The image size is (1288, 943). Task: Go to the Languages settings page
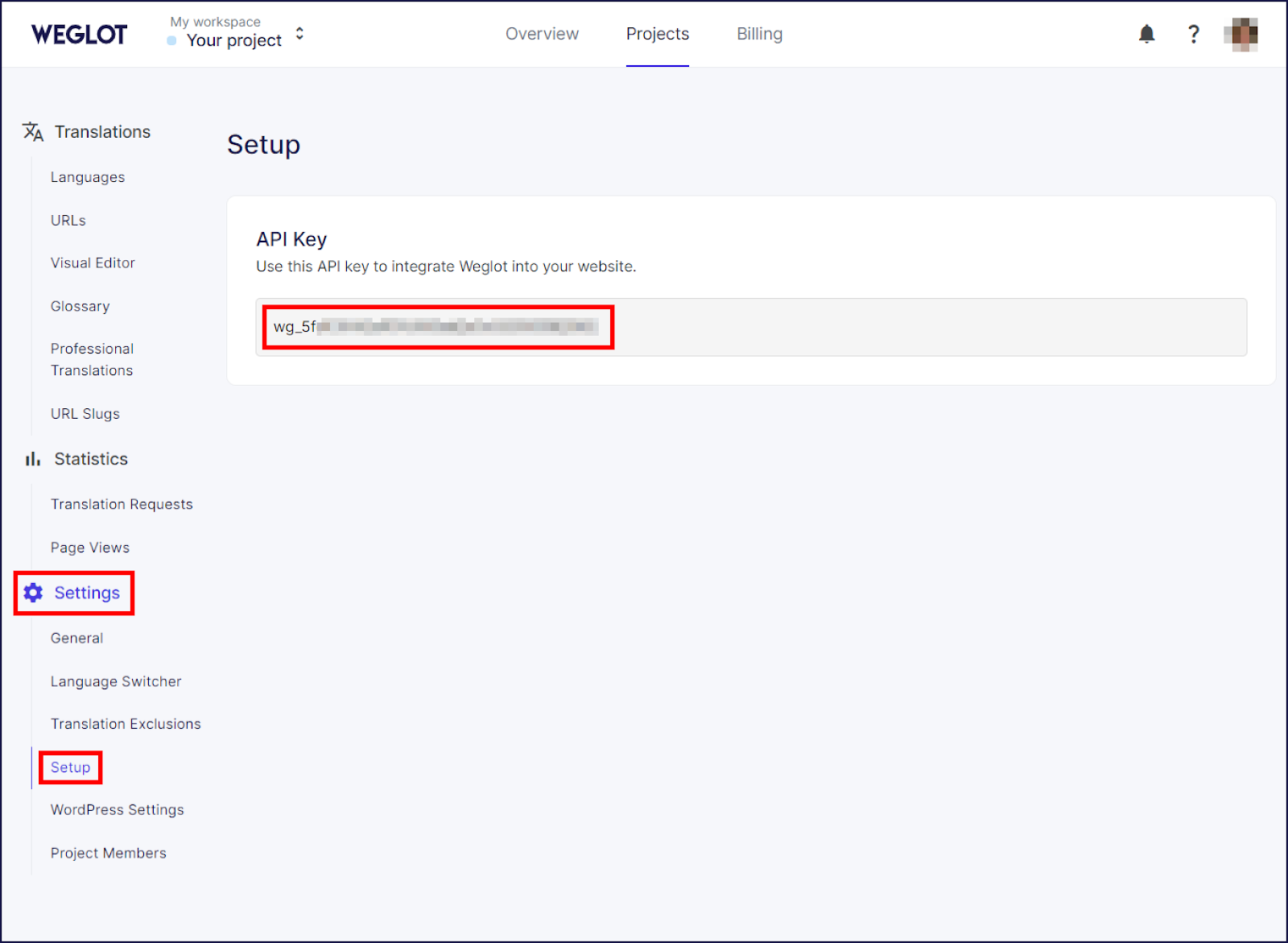click(87, 176)
